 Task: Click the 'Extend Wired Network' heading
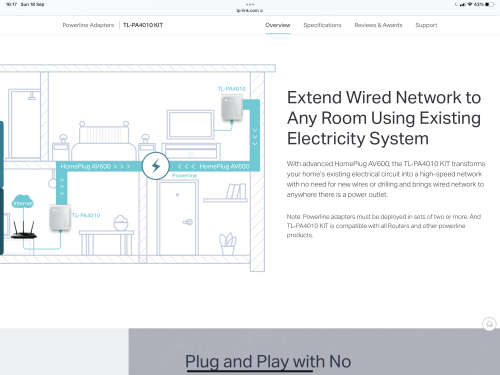384,118
